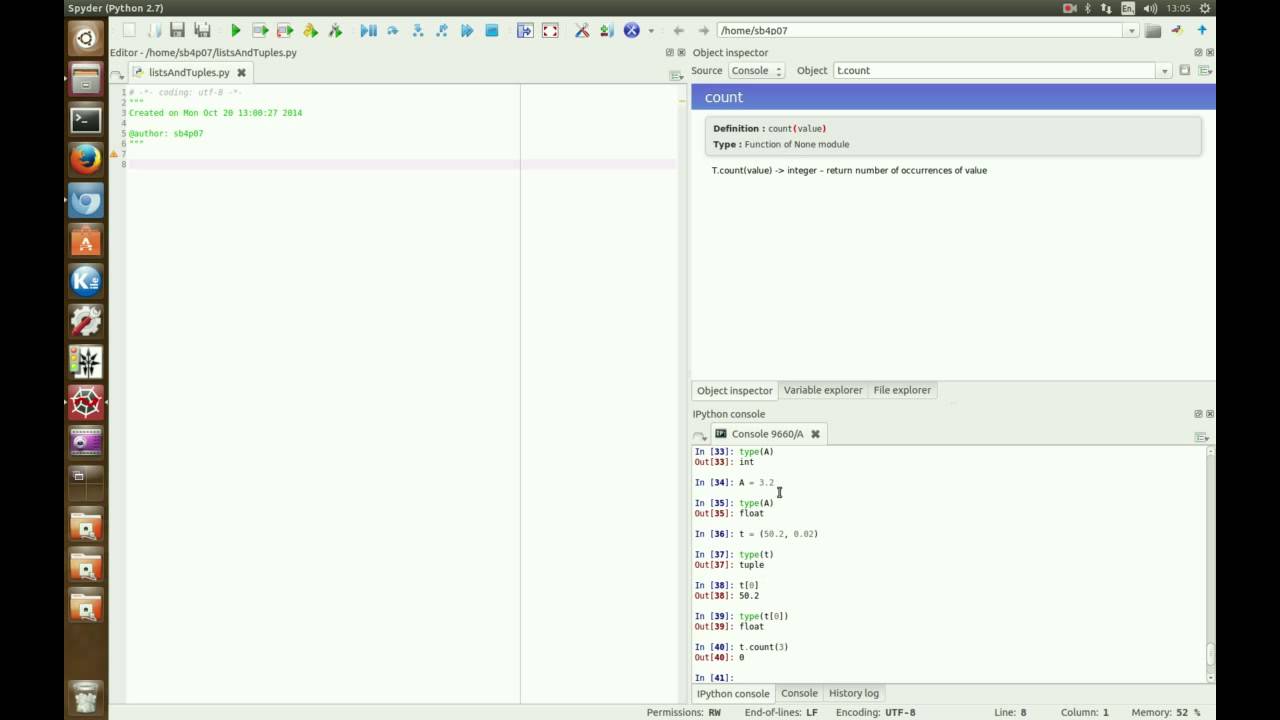1280x720 pixels.
Task: Open the Source Console combo box
Action: pyautogui.click(x=756, y=71)
